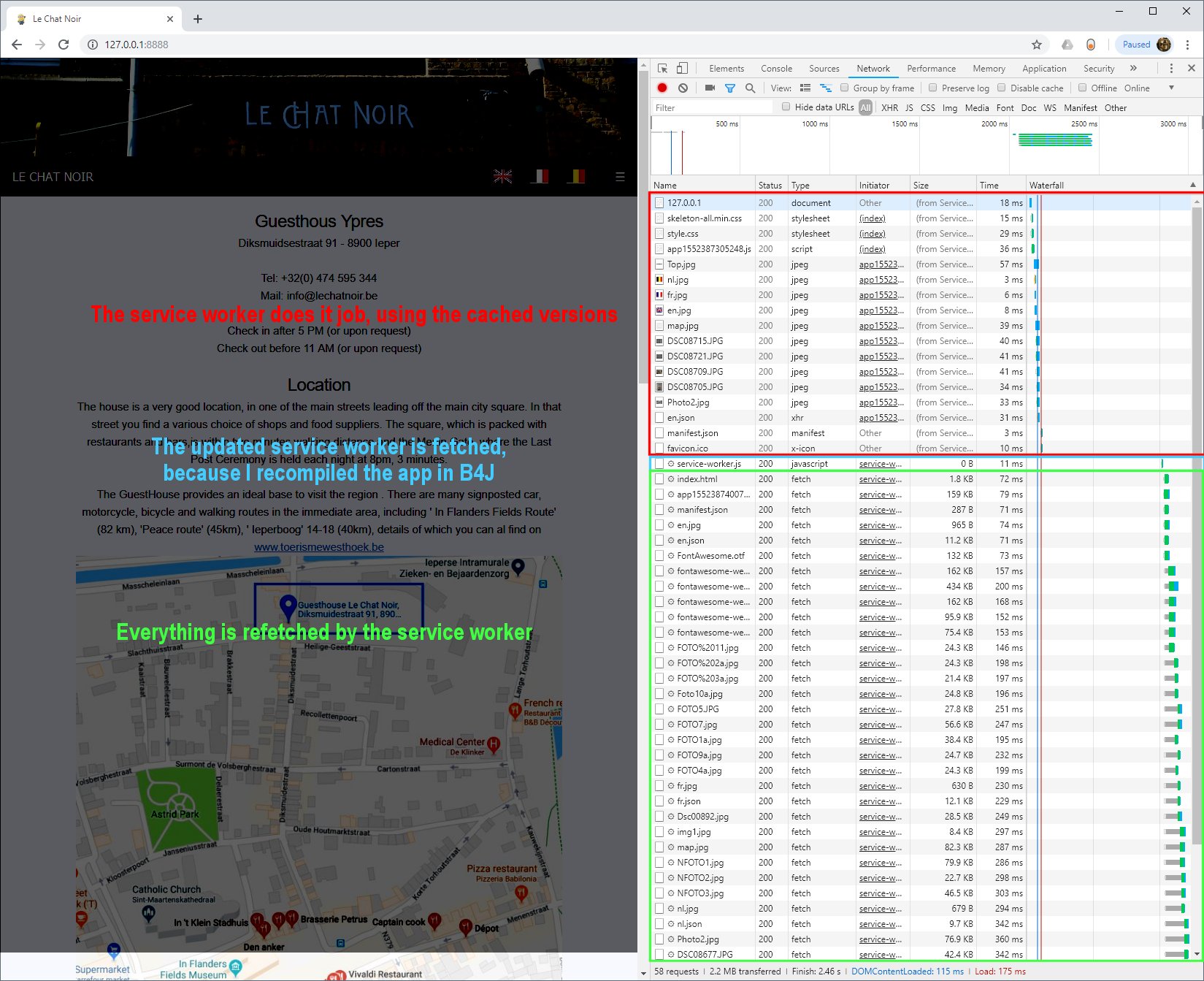Click the cloud extension icon in Chrome toolbar

[x=1067, y=45]
